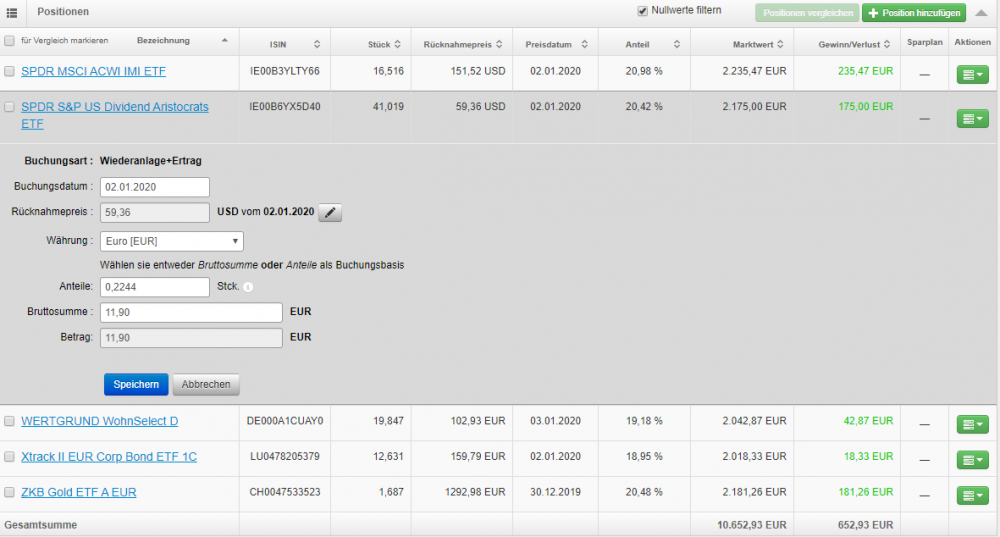1000x537 pixels.
Task: Collapse the Positionen panel with the up arrow
Action: click(x=981, y=13)
